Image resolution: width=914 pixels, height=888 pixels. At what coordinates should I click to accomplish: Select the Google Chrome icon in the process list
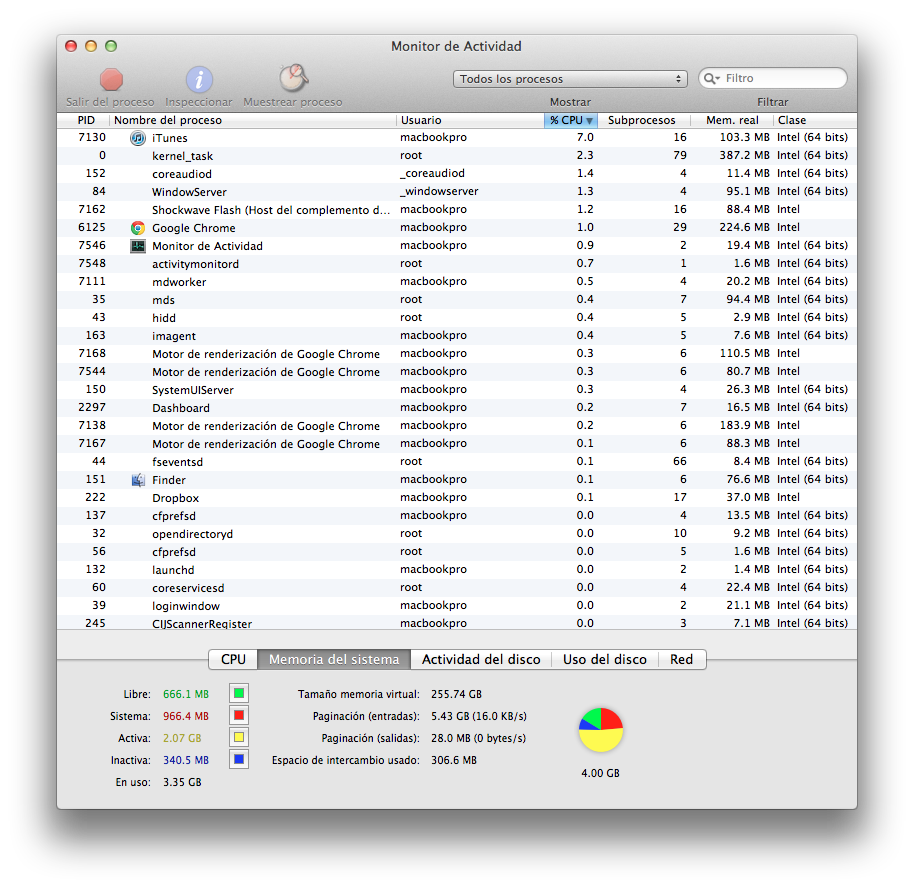pos(138,228)
